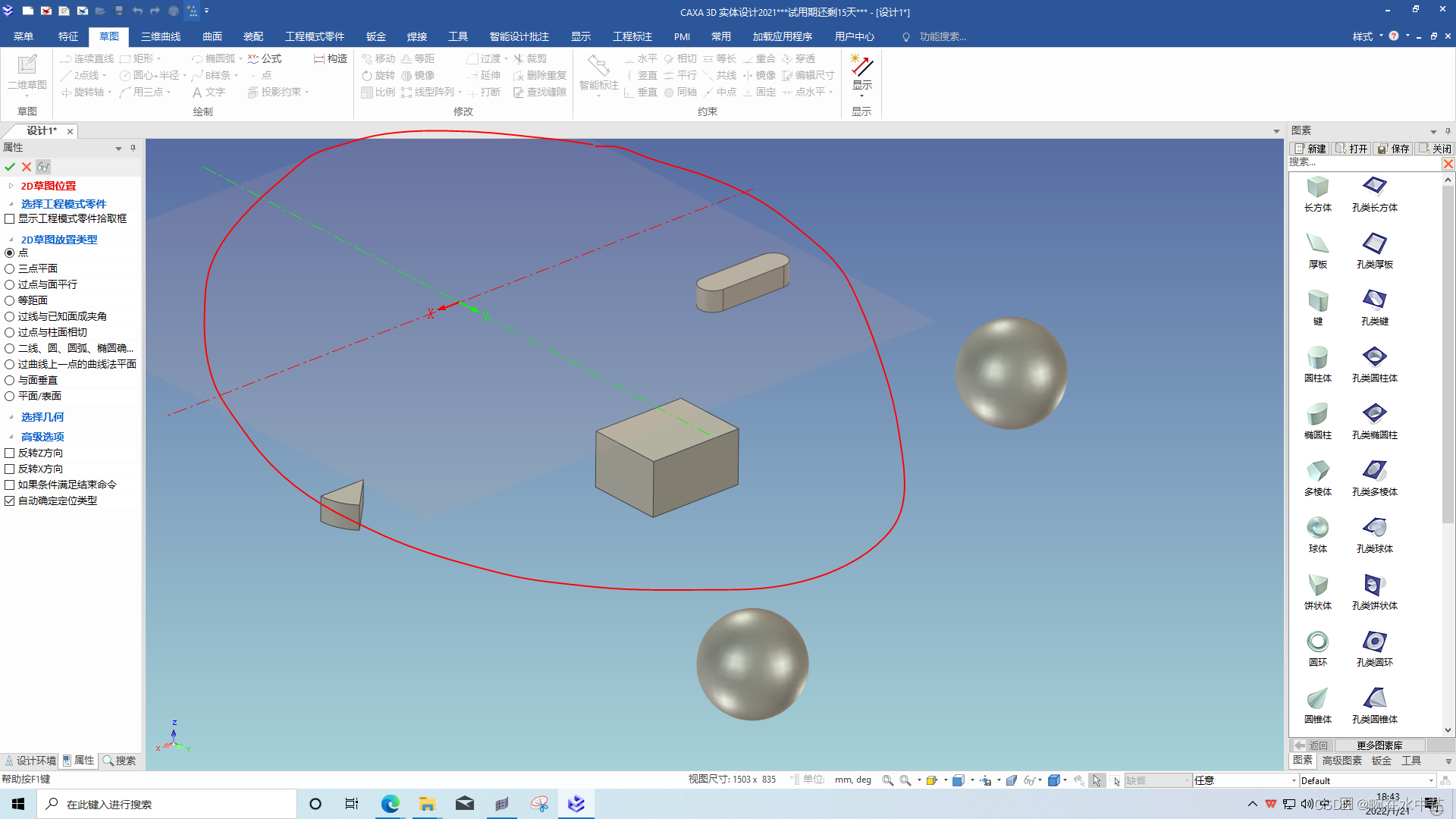Select the 长方体 box shape icon
Image resolution: width=1456 pixels, height=819 pixels.
click(1317, 187)
